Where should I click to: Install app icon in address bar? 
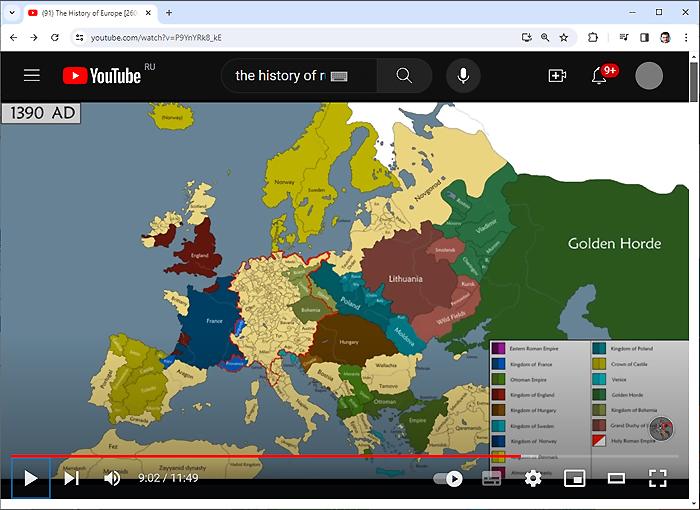(527, 38)
